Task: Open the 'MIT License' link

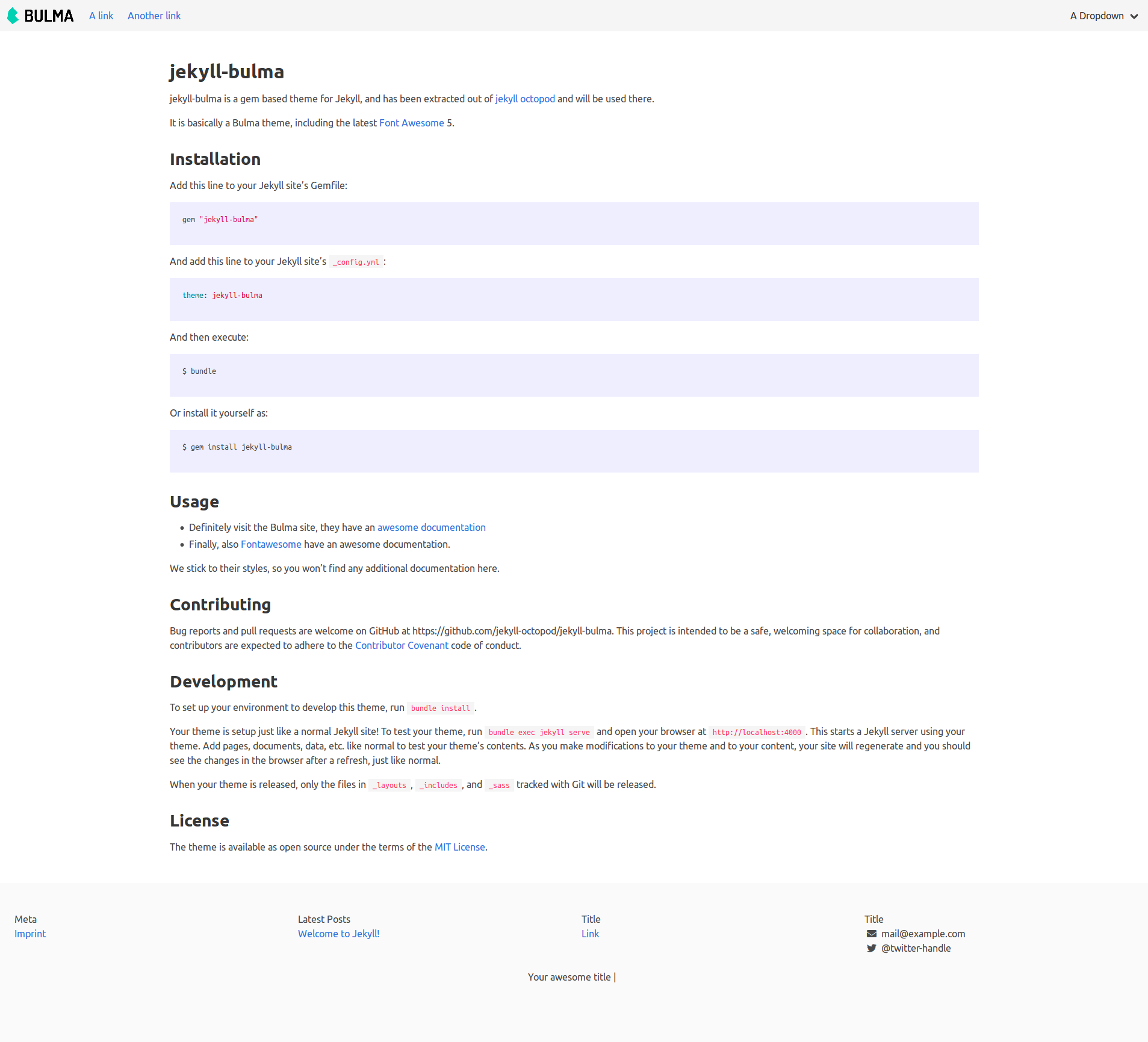Action: click(460, 847)
